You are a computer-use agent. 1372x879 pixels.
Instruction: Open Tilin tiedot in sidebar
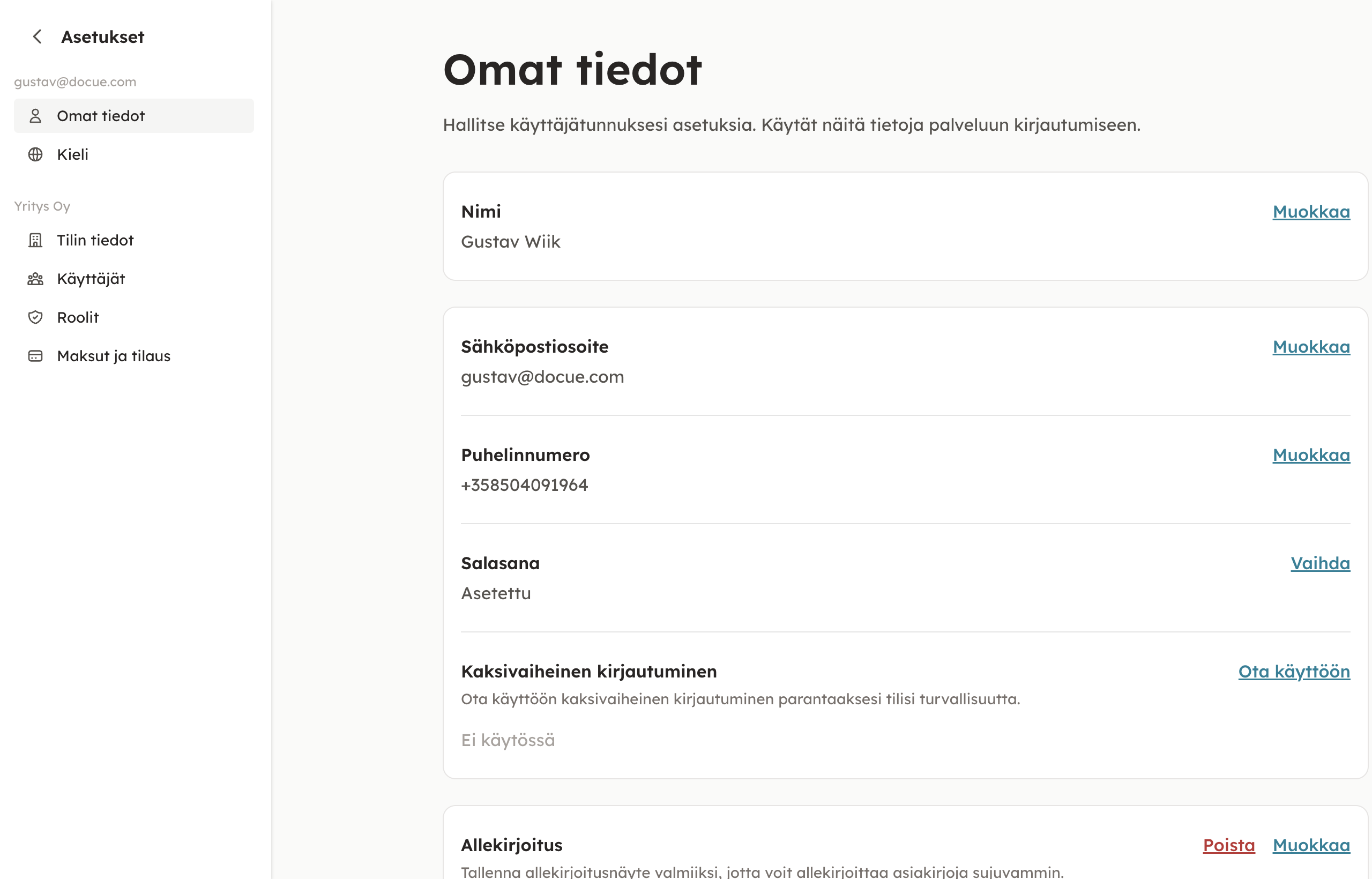tap(95, 240)
